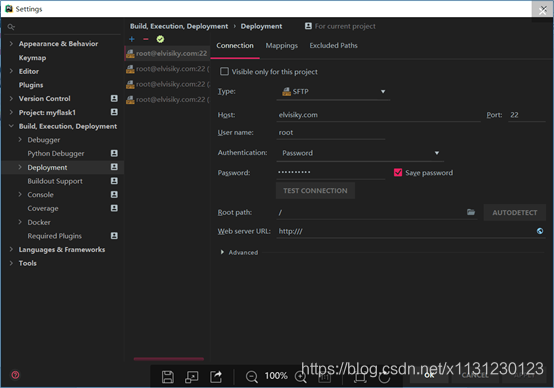
Task: Rotate image with the circular arrow icon
Action: (x=384, y=378)
